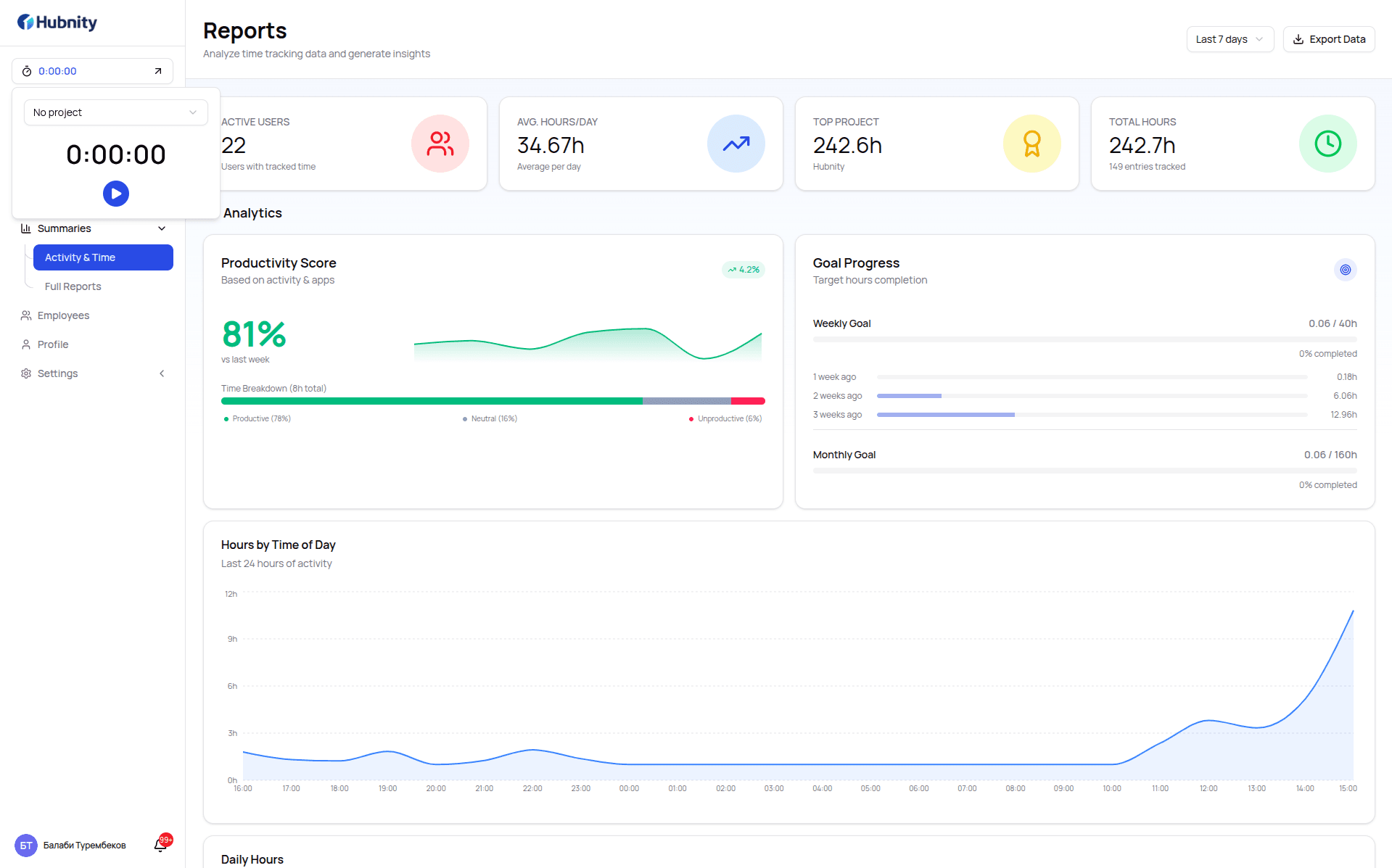Open the Profile page link
The image size is (1392, 868).
(53, 344)
